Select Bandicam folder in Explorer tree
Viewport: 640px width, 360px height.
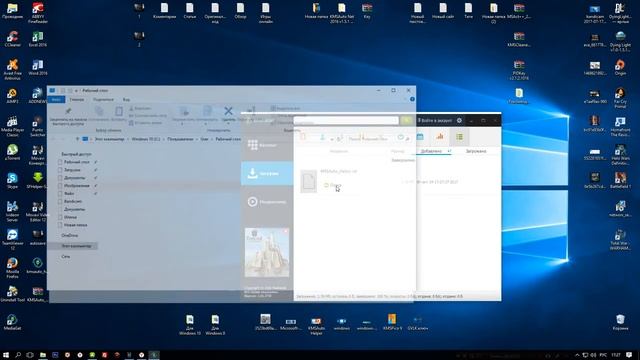point(73,201)
